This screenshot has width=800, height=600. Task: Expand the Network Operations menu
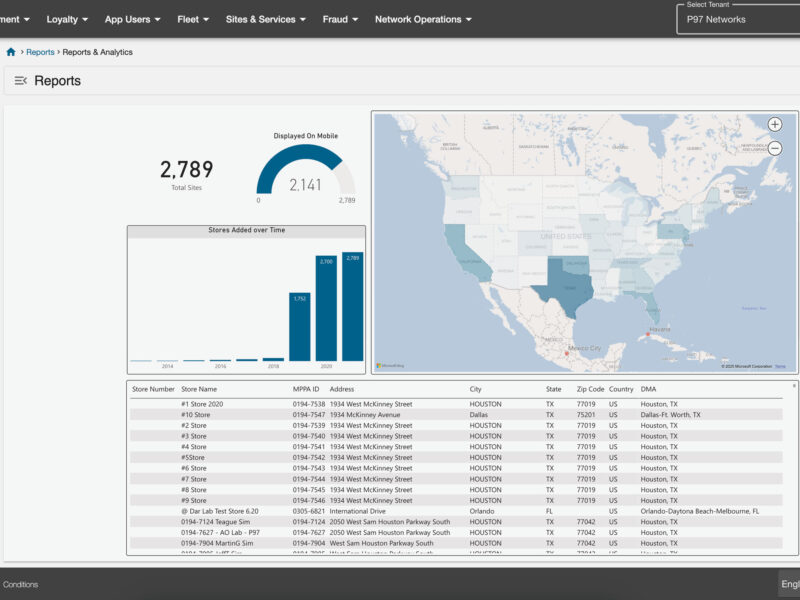tap(424, 19)
